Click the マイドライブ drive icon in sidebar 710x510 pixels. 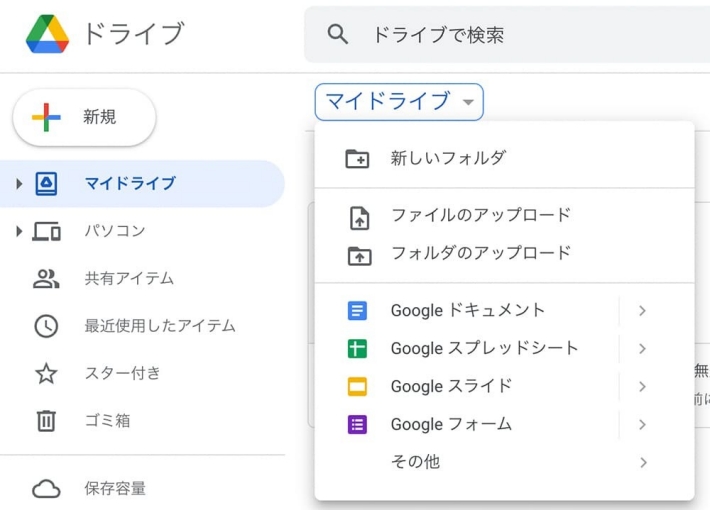[x=46, y=183]
